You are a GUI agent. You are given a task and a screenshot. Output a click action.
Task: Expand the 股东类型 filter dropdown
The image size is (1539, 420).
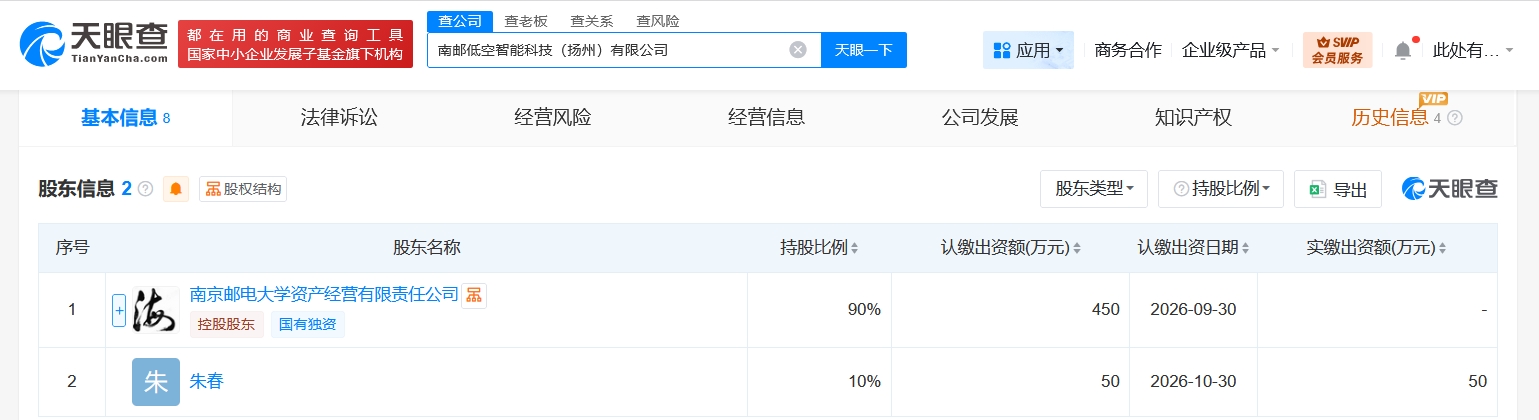(1093, 189)
